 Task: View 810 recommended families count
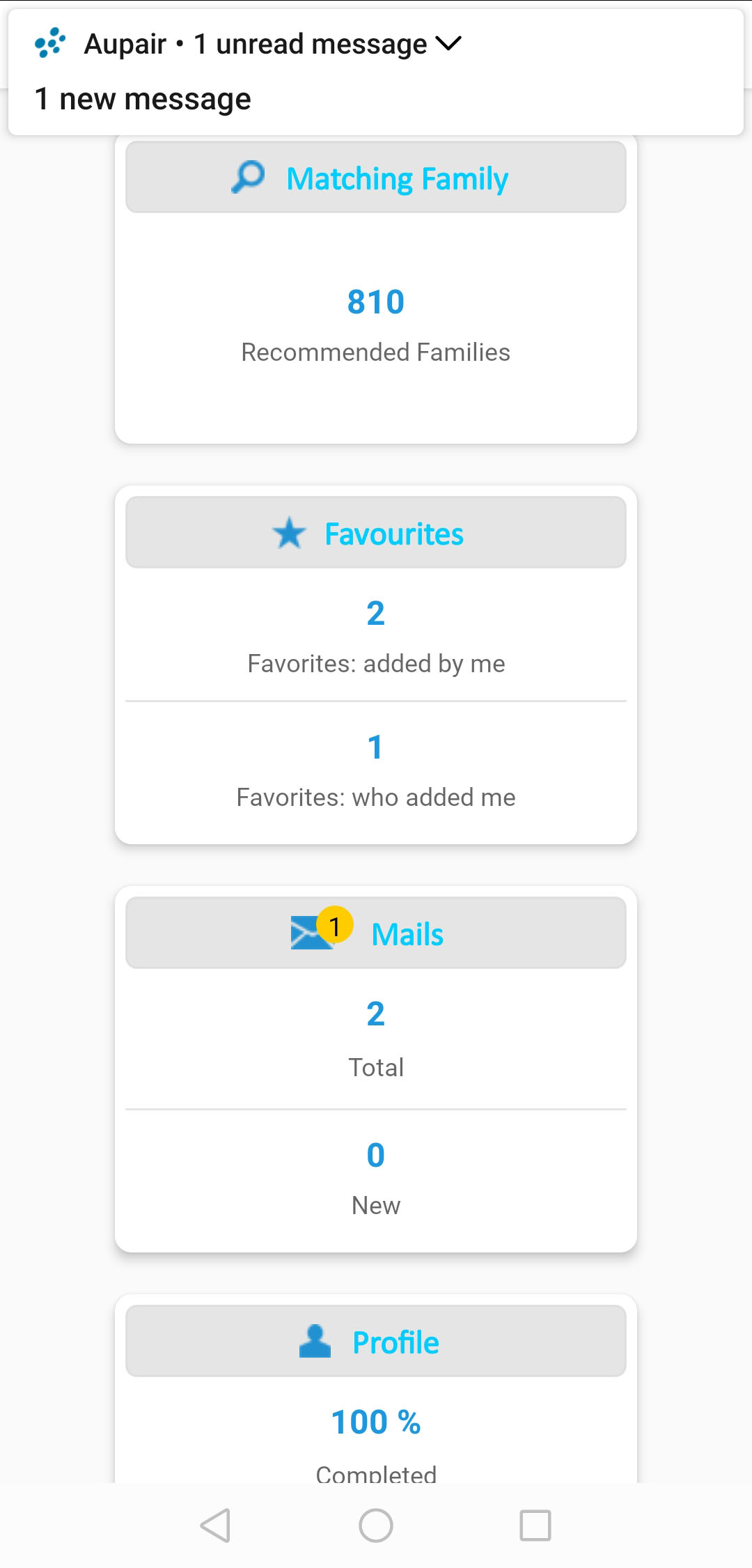tap(376, 302)
